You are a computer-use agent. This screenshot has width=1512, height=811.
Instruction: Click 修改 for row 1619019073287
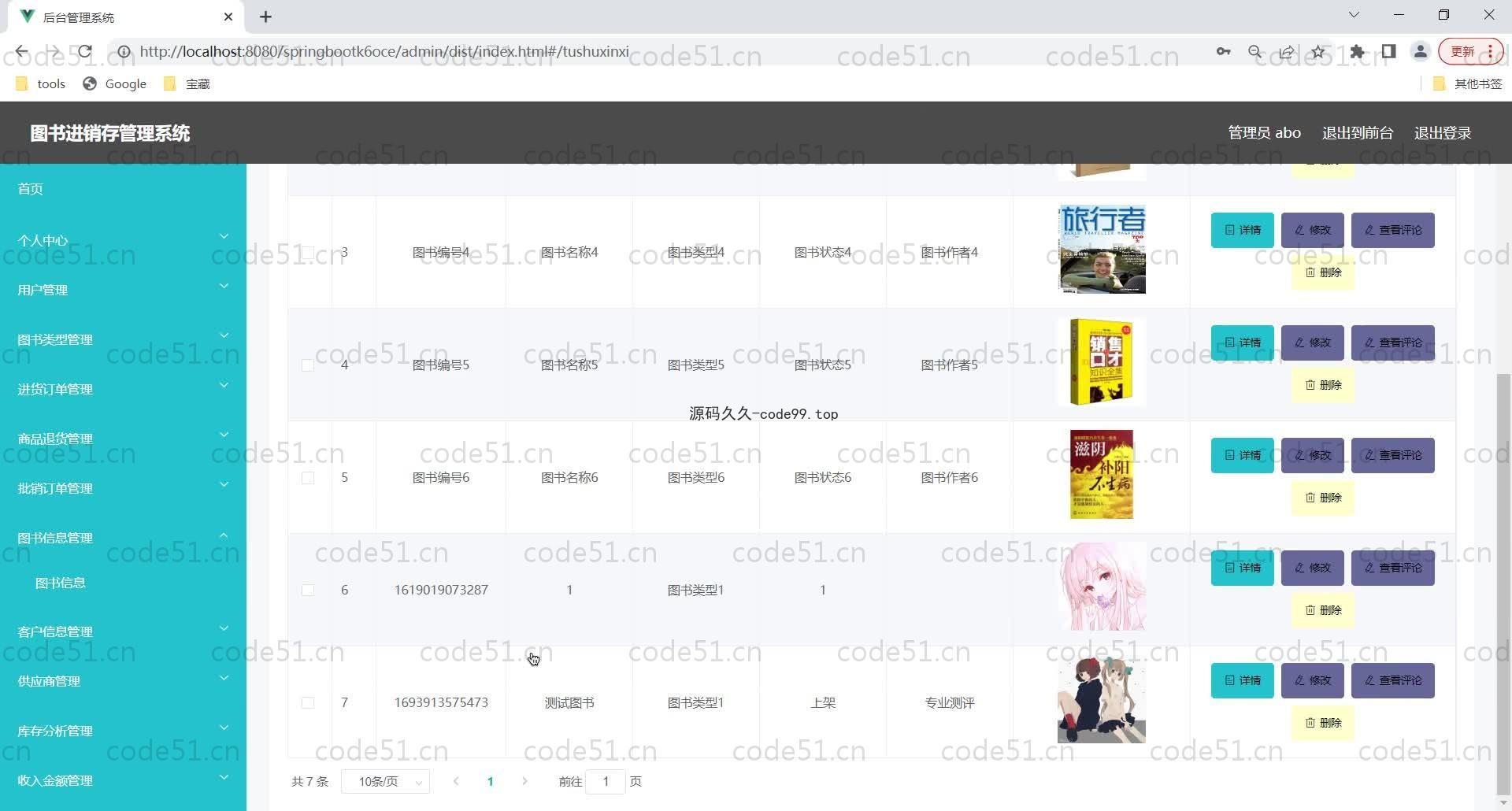tap(1312, 568)
